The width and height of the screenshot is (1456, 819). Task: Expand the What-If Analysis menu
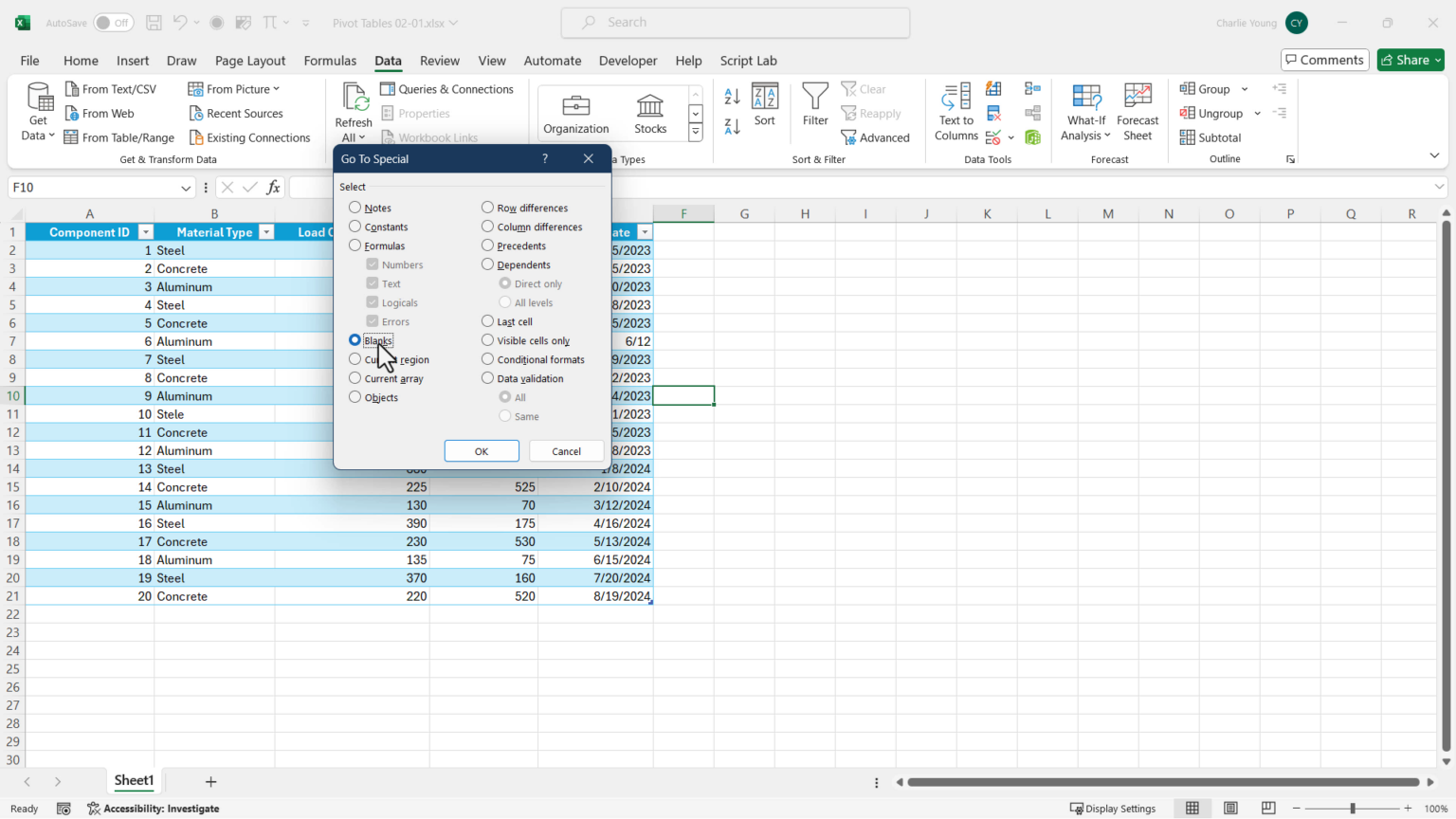pos(1085,112)
